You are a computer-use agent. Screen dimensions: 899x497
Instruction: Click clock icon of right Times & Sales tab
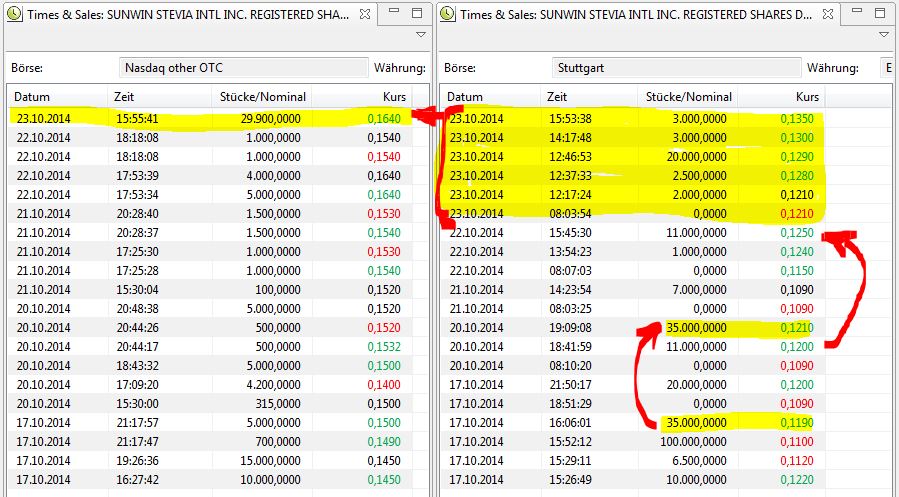click(447, 14)
